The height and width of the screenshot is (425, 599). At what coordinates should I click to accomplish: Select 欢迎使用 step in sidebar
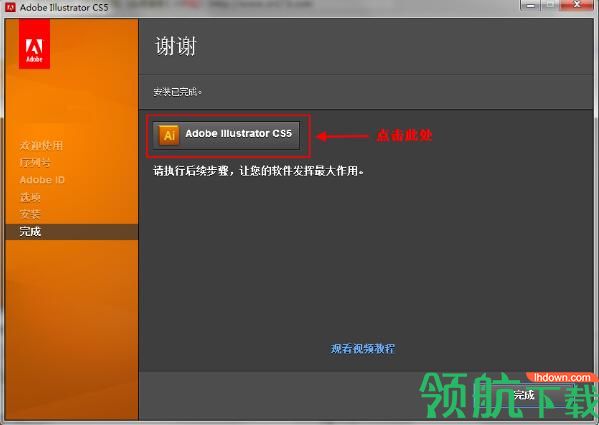coord(41,145)
